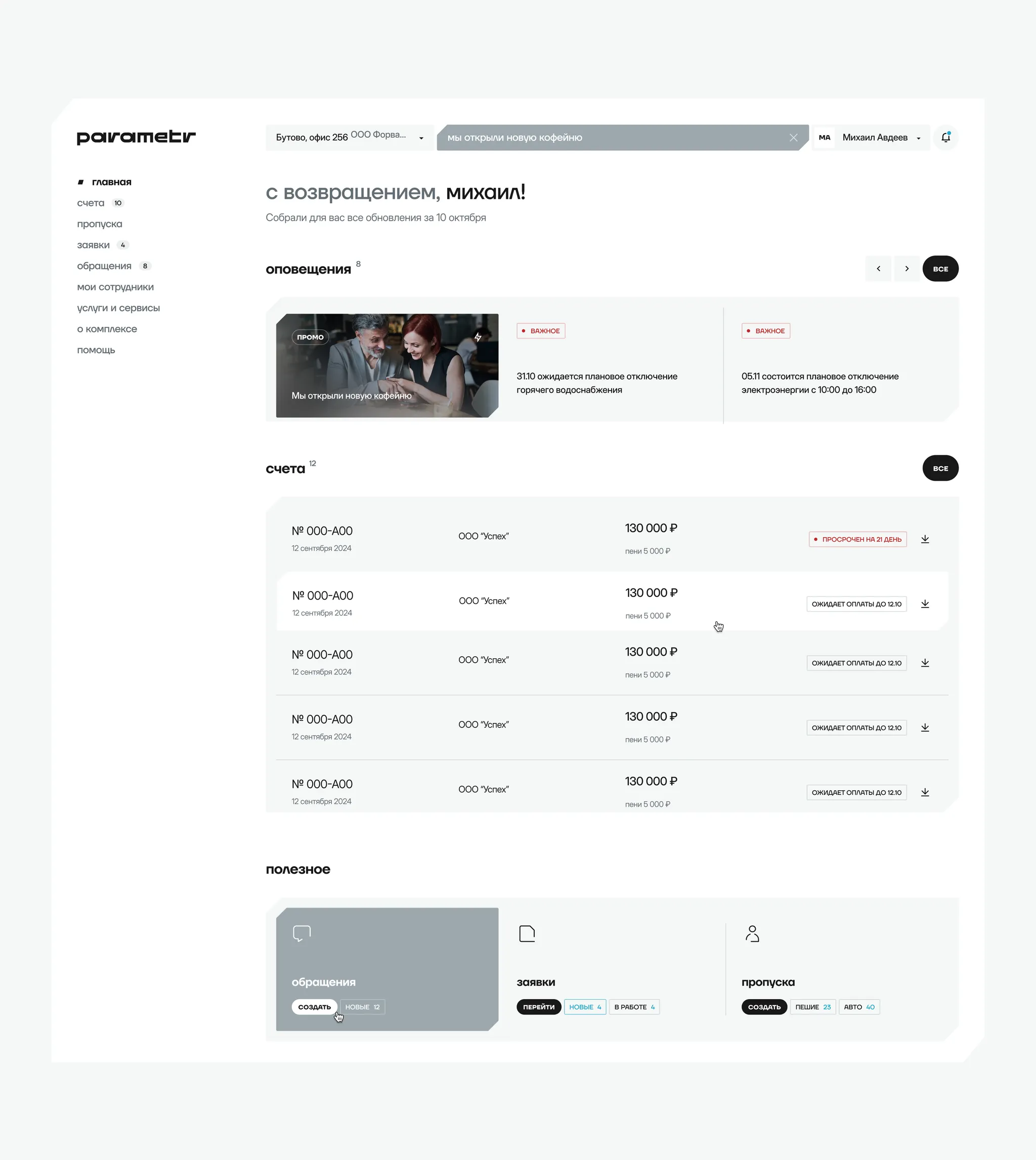The image size is (1036, 1160).
Task: Show next notifications with right arrow
Action: (x=907, y=269)
